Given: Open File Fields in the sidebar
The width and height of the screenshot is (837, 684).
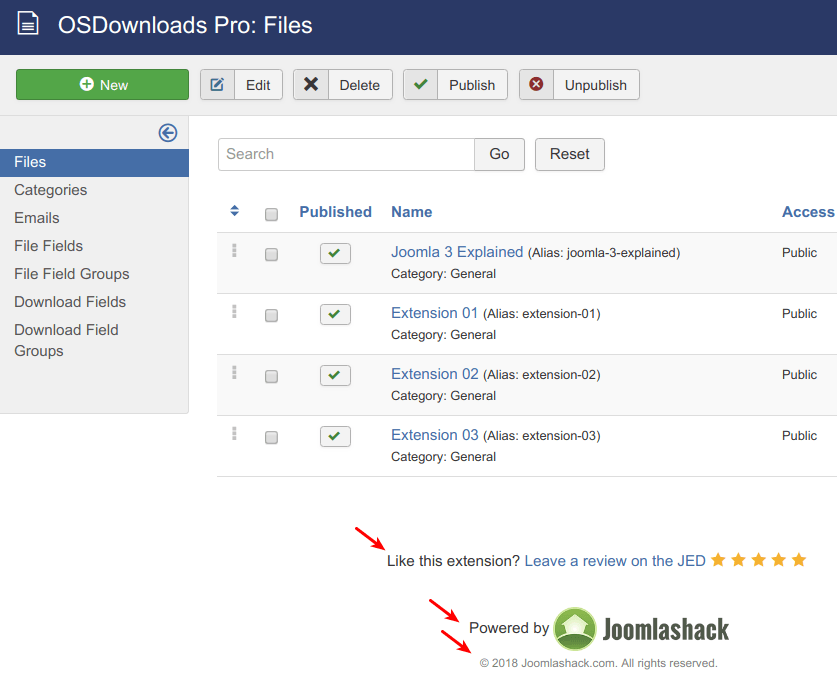Looking at the screenshot, I should pos(49,246).
